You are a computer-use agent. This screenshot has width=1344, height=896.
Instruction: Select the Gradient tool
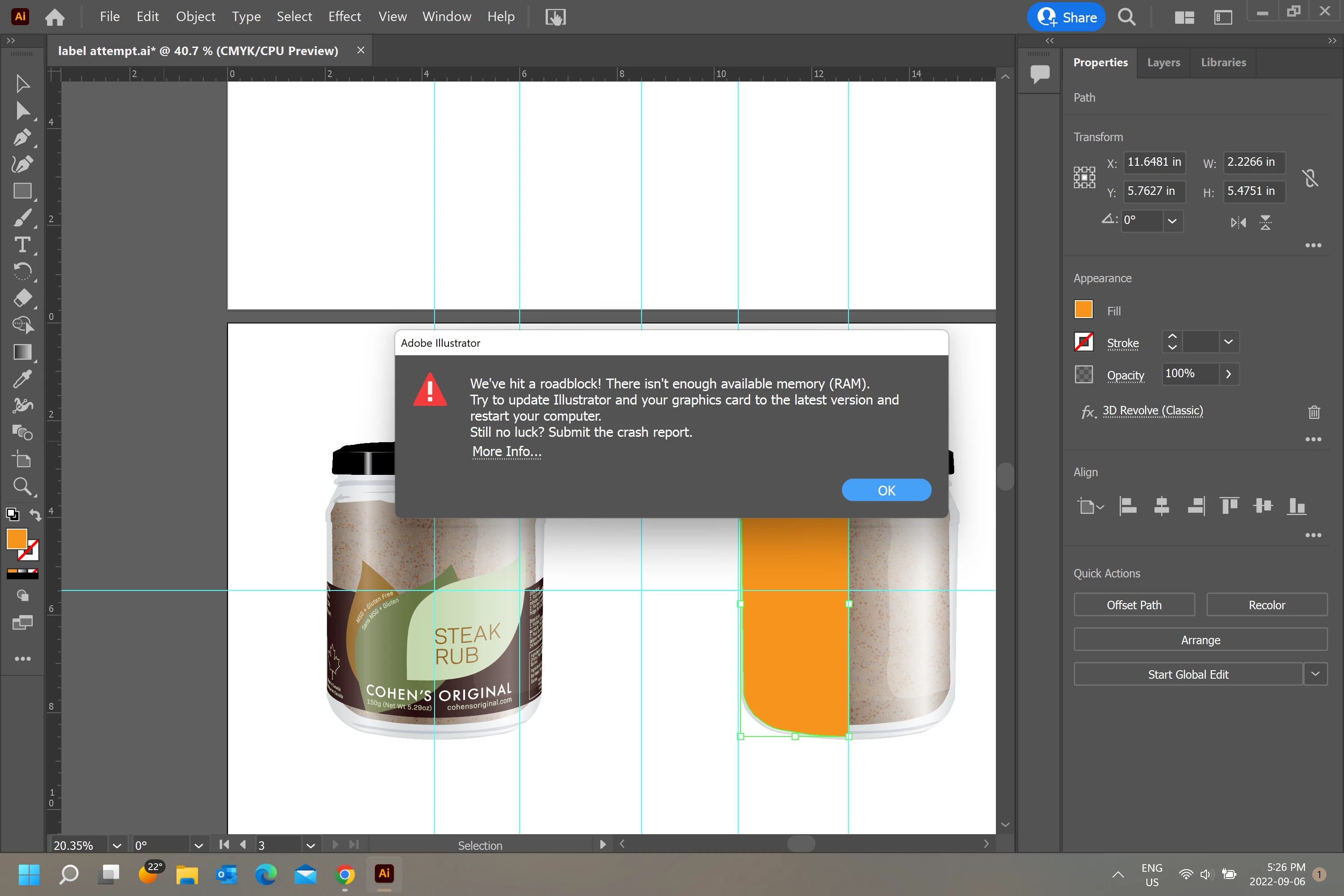tap(22, 352)
